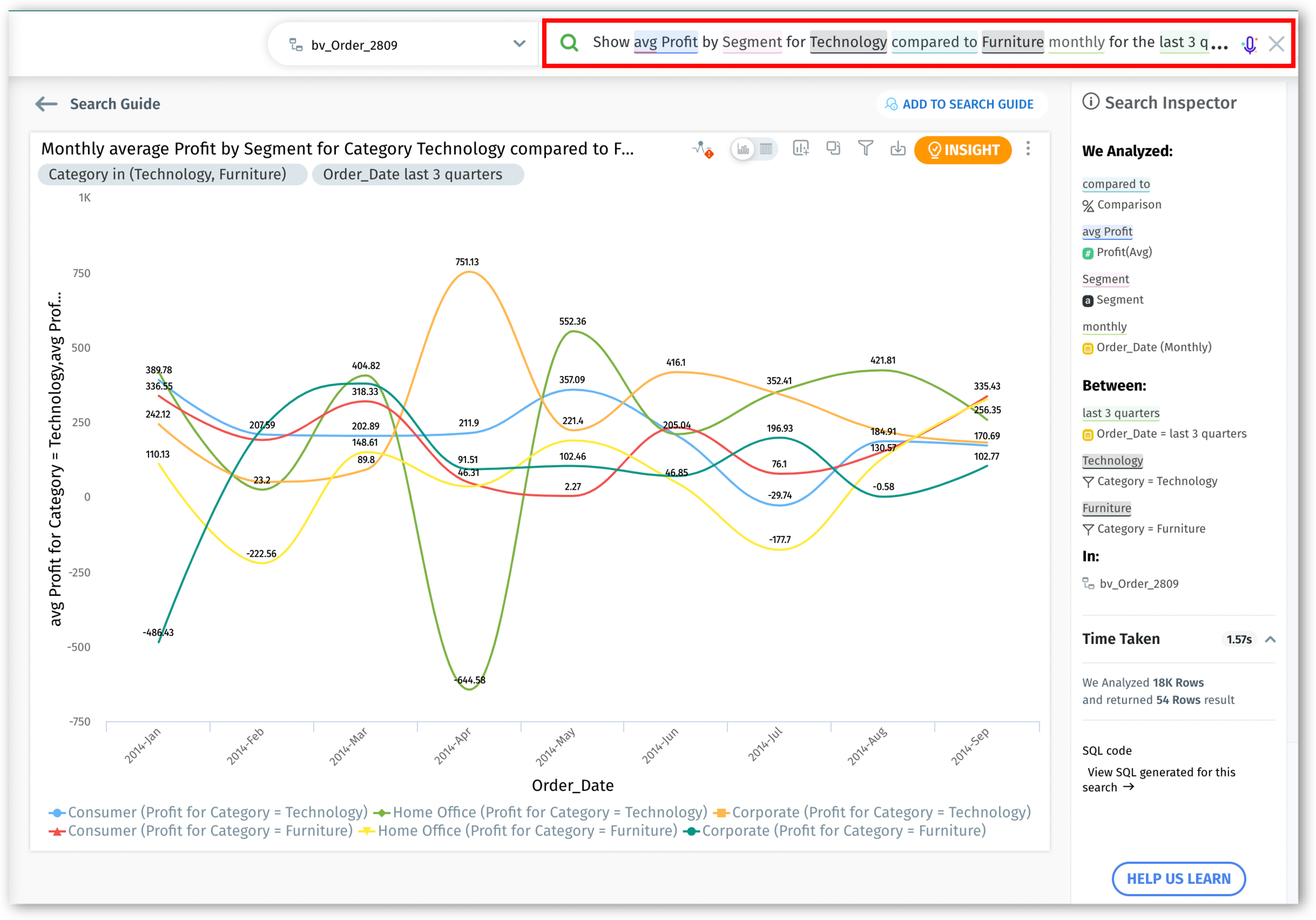Image resolution: width=1316 pixels, height=920 pixels.
Task: Click the add chart to dashboard icon
Action: point(800,149)
